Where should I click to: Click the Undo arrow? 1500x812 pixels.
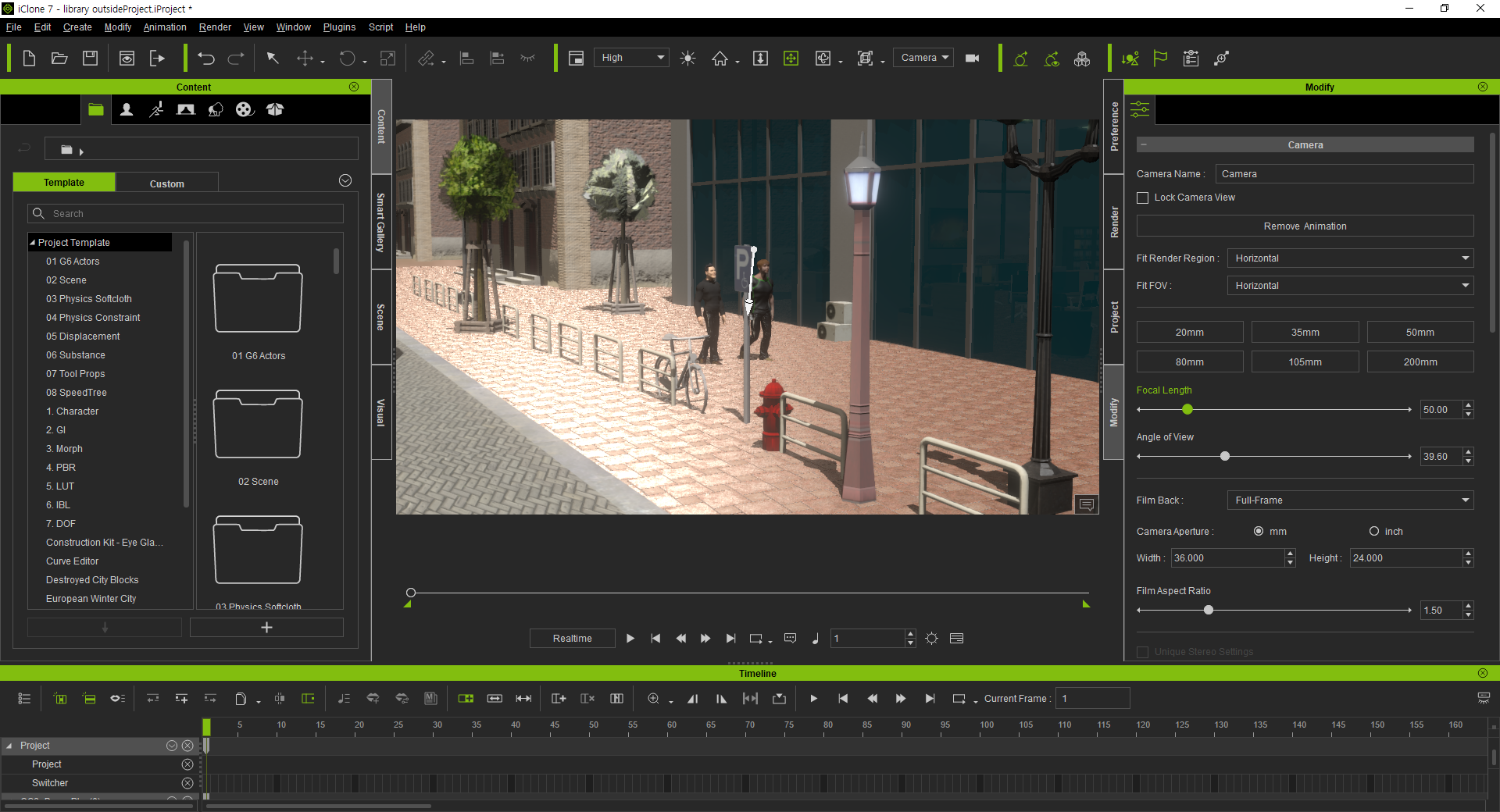tap(206, 59)
